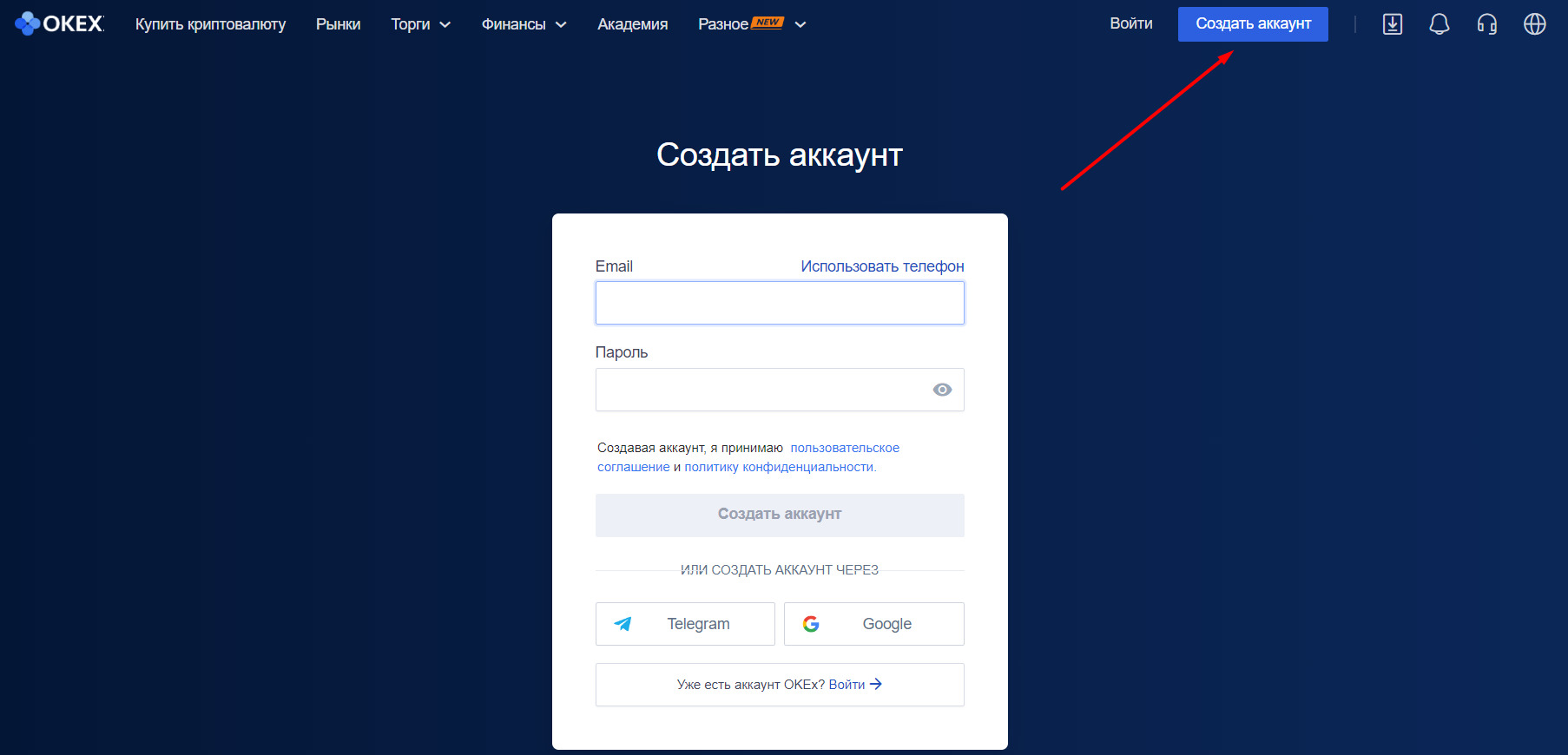Switch to Использовать телефон registration
Viewport: 1568px width, 755px height.
pyautogui.click(x=882, y=266)
